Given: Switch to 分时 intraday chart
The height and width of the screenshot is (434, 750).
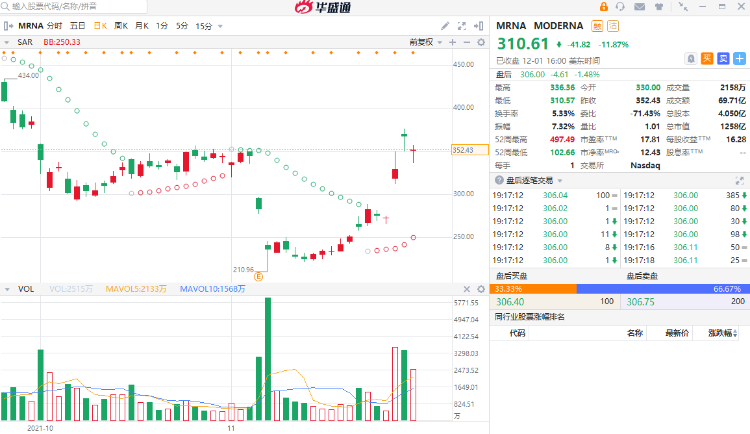Looking at the screenshot, I should (x=55, y=26).
